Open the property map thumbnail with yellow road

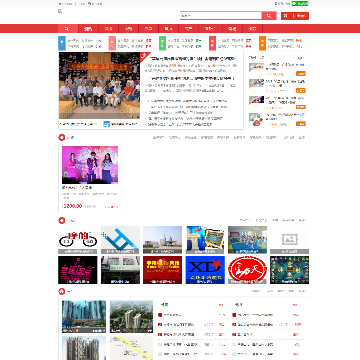coord(131,348)
